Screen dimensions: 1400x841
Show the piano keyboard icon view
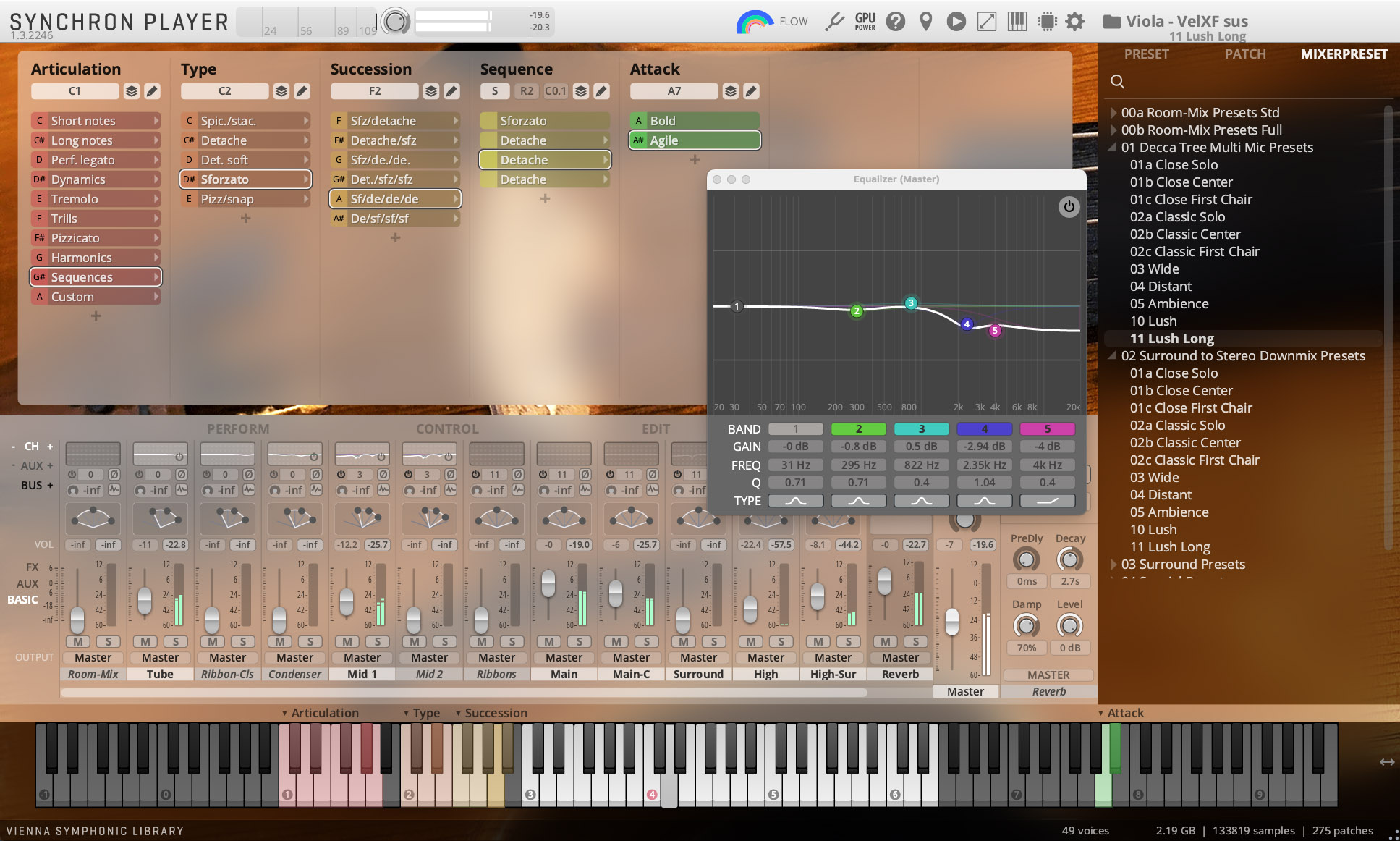(x=1017, y=21)
